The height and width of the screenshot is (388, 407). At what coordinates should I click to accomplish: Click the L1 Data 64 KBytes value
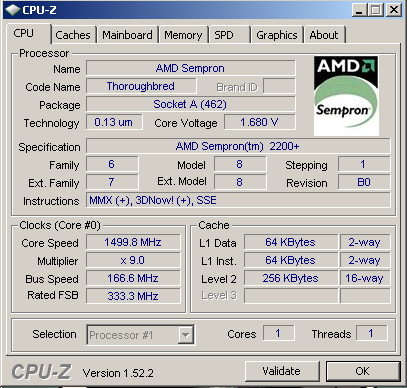coord(291,242)
